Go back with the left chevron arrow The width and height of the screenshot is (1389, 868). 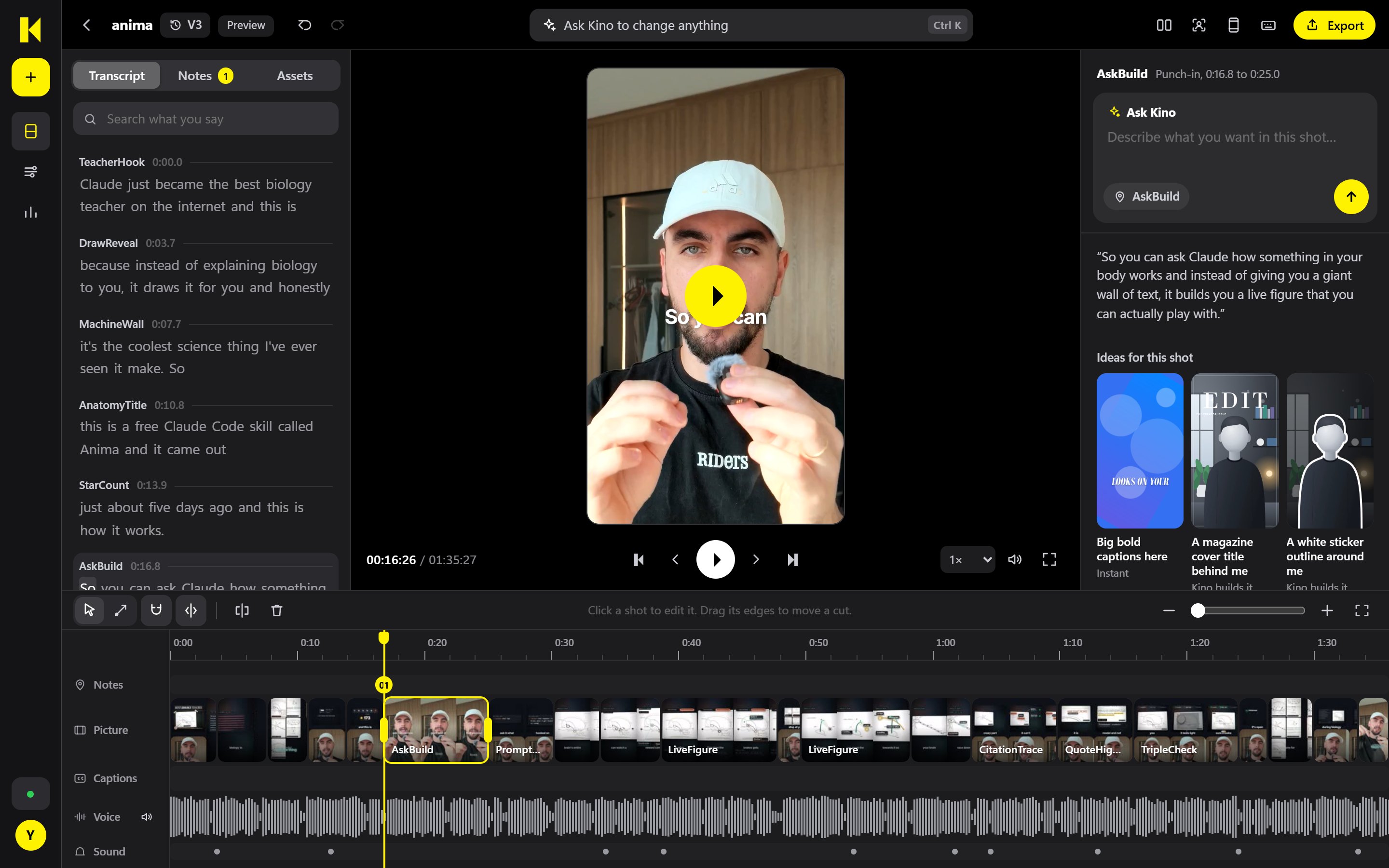coord(87,25)
